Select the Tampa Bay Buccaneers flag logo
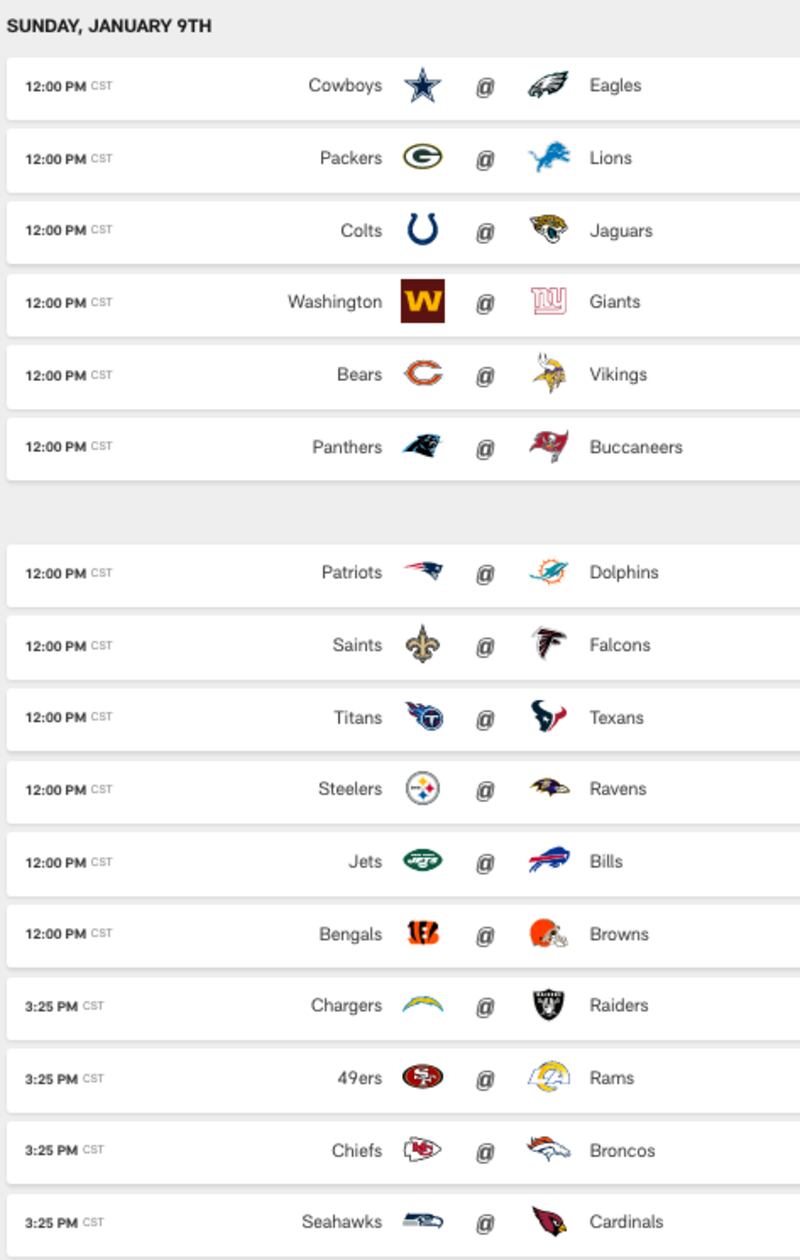 tap(549, 446)
